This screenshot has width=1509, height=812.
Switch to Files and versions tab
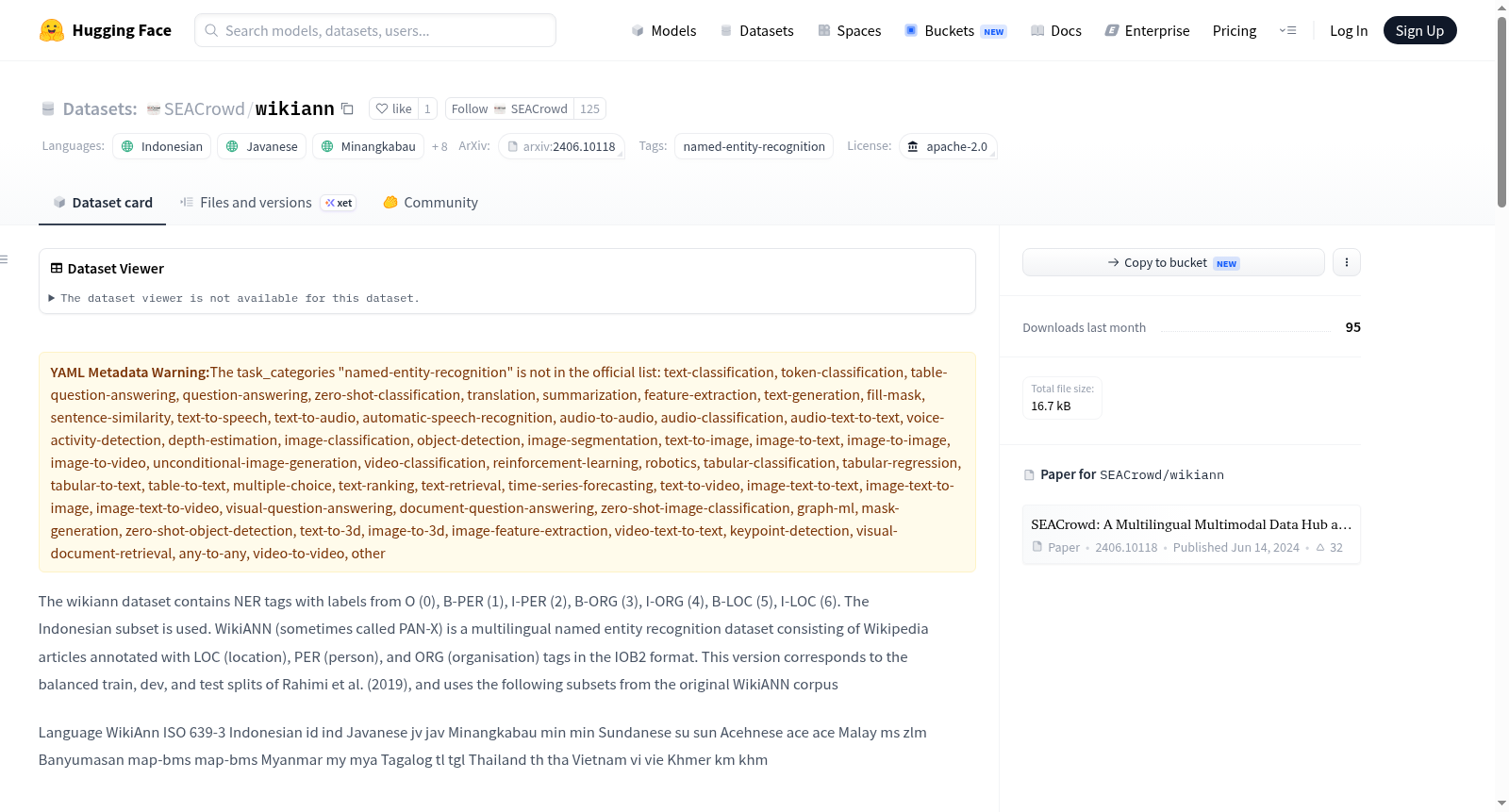pyautogui.click(x=268, y=203)
